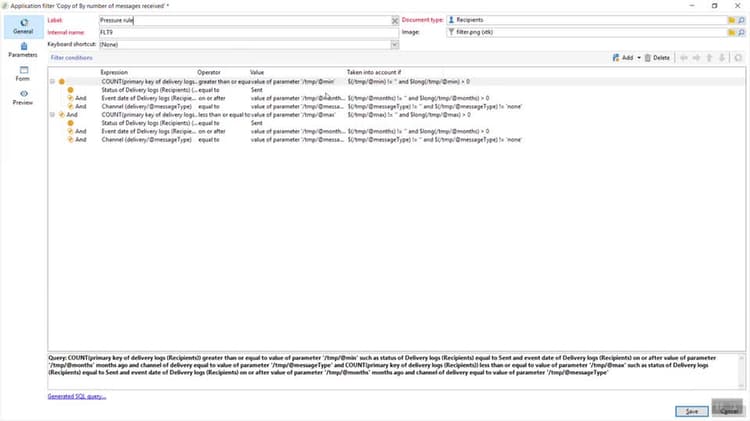Select the last Channel (delivery/@messageType) row
This screenshot has height=421, width=750.
pyautogui.click(x=396, y=140)
